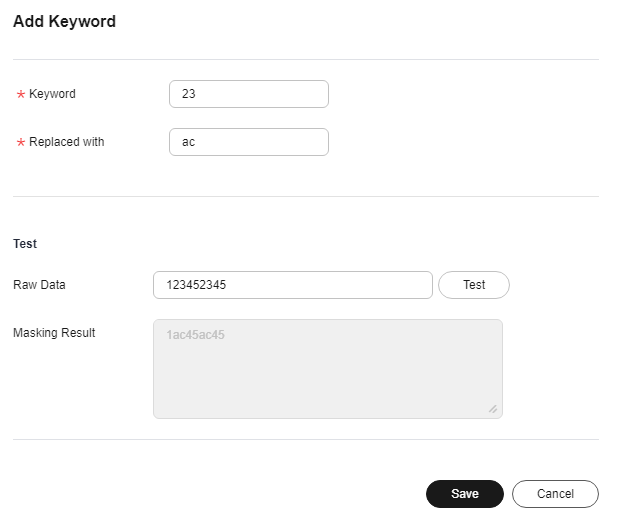This screenshot has width=617, height=524.
Task: Click the Raw Data label
Action: coord(39,285)
